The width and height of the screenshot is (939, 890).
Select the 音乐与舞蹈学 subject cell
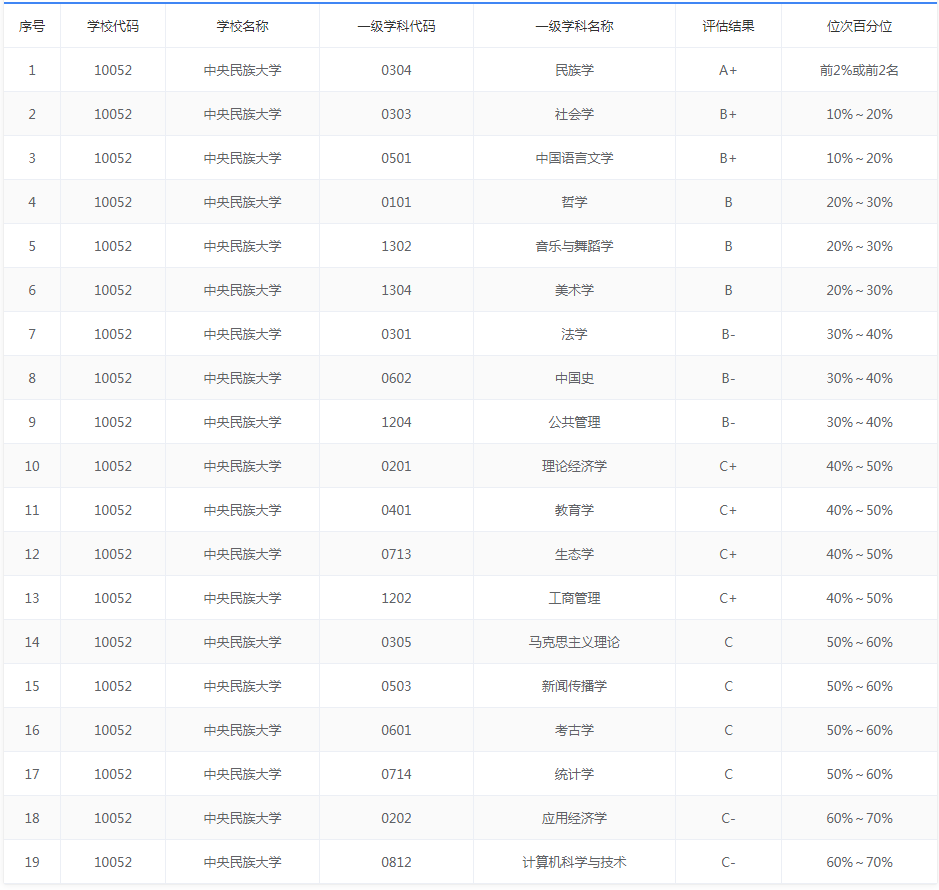(x=574, y=246)
